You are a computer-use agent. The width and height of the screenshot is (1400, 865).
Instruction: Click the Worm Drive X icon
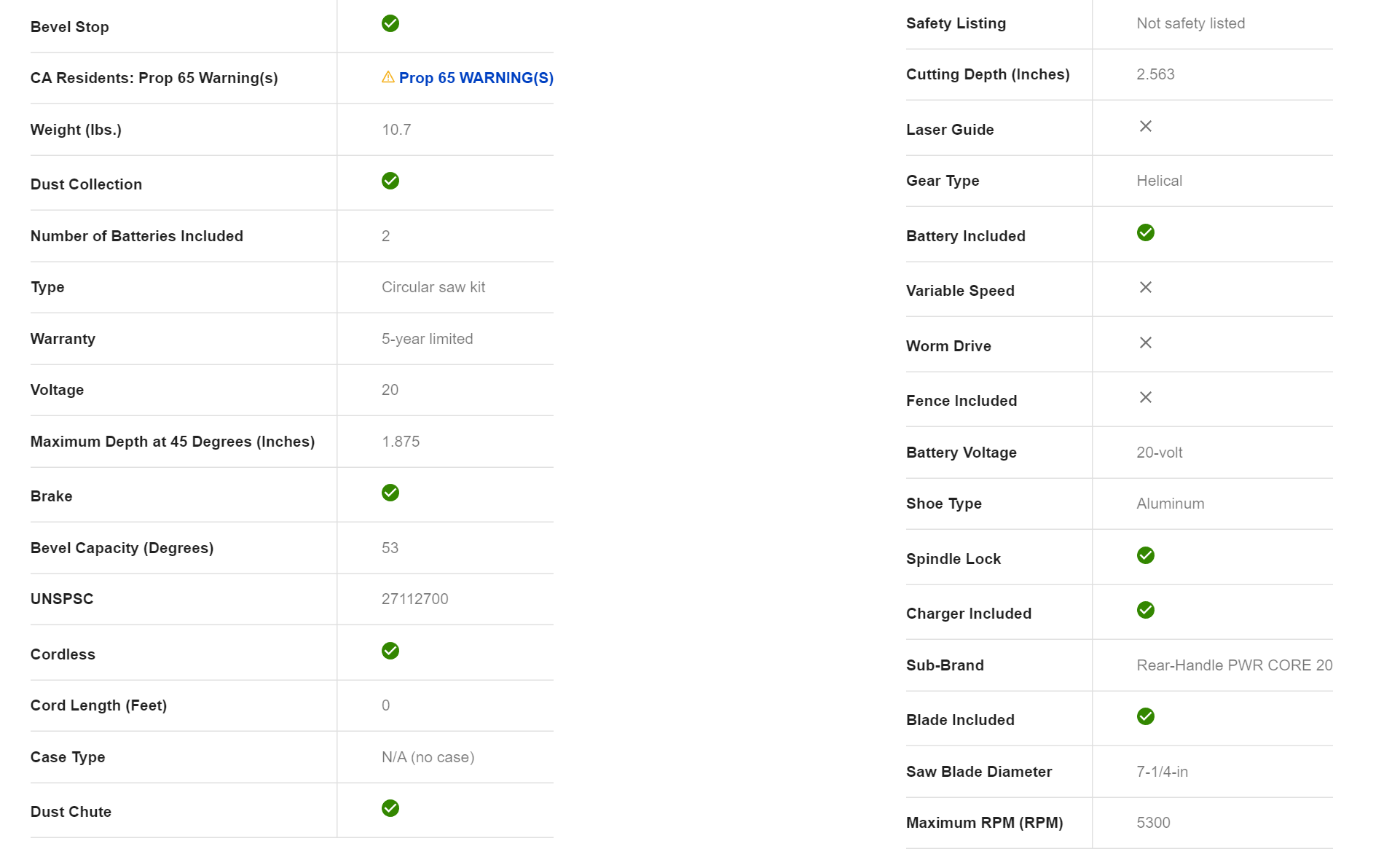(x=1146, y=343)
